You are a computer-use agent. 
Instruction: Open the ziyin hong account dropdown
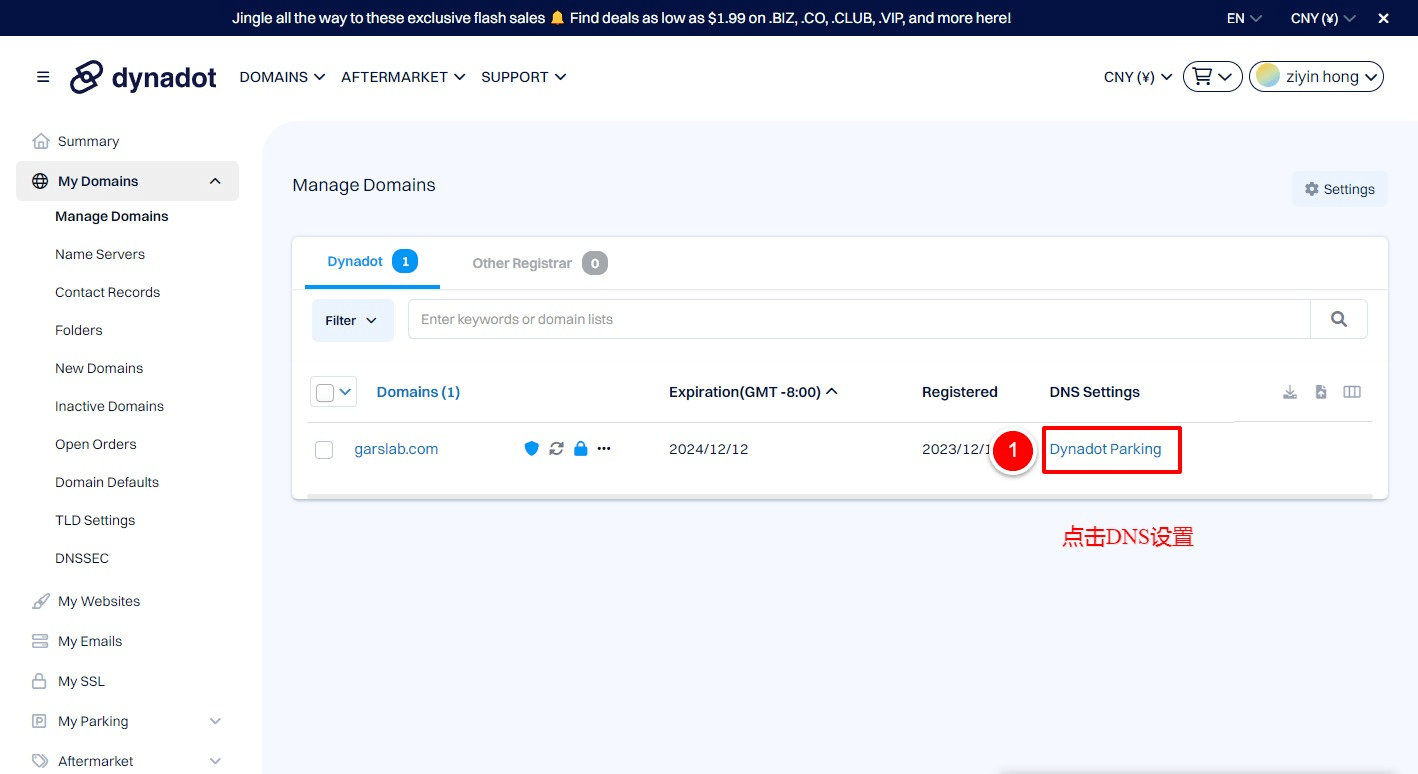tap(1316, 77)
